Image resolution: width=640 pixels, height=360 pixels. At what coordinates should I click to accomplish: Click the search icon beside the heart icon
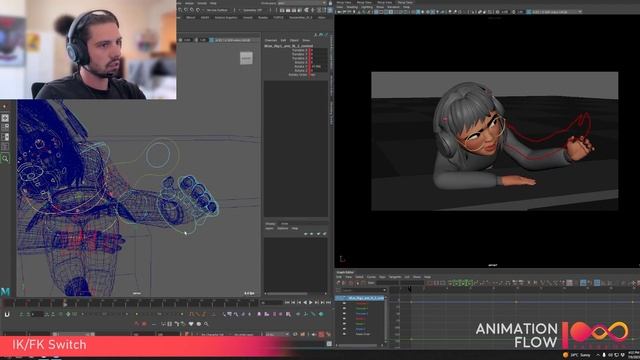[x=206, y=324]
